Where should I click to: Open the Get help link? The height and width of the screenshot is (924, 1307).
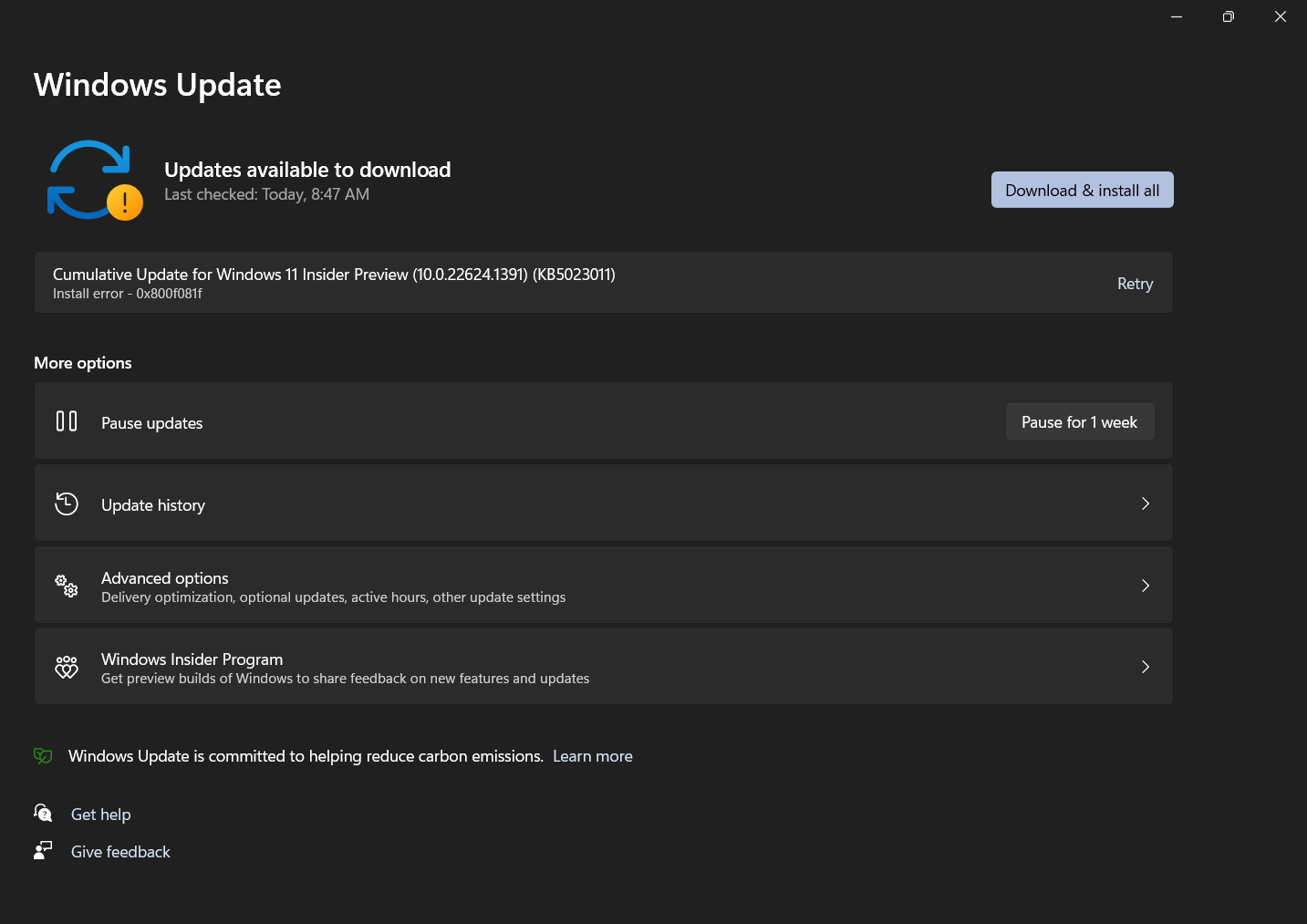101,815
